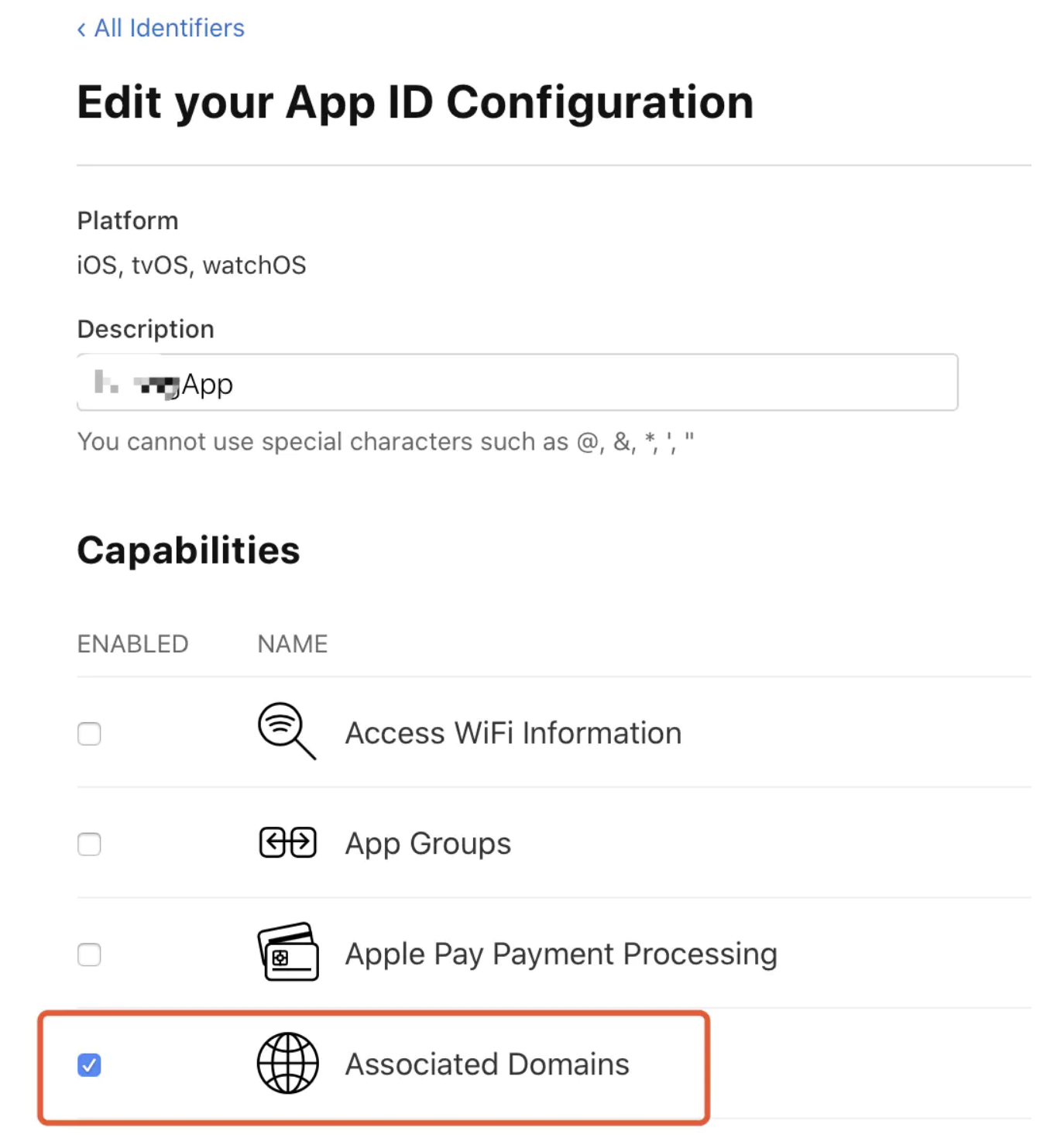
Task: Click the Apple Pay payment card icon
Action: click(x=287, y=954)
